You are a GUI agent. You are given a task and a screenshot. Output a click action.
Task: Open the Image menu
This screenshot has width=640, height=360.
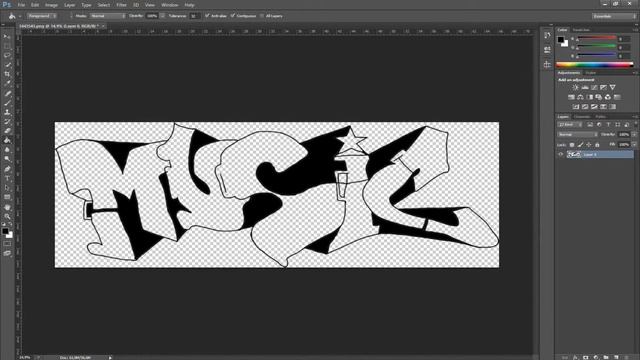click(51, 5)
